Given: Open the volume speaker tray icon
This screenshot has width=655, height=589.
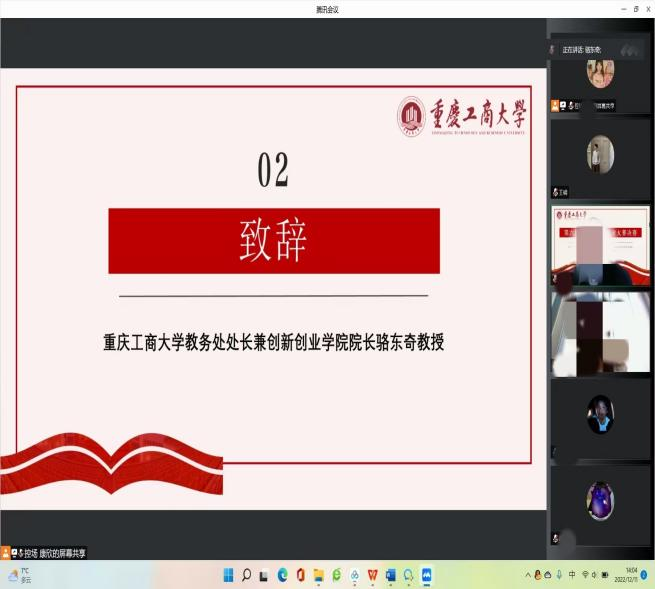Looking at the screenshot, I should coord(594,575).
